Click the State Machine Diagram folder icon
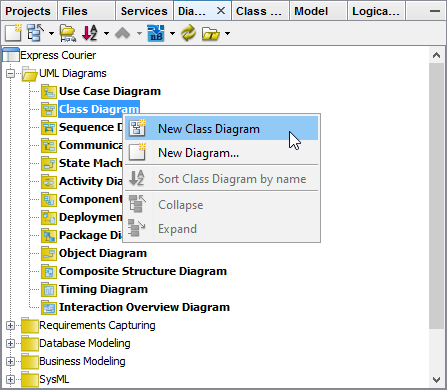The width and height of the screenshot is (447, 390). 49,163
